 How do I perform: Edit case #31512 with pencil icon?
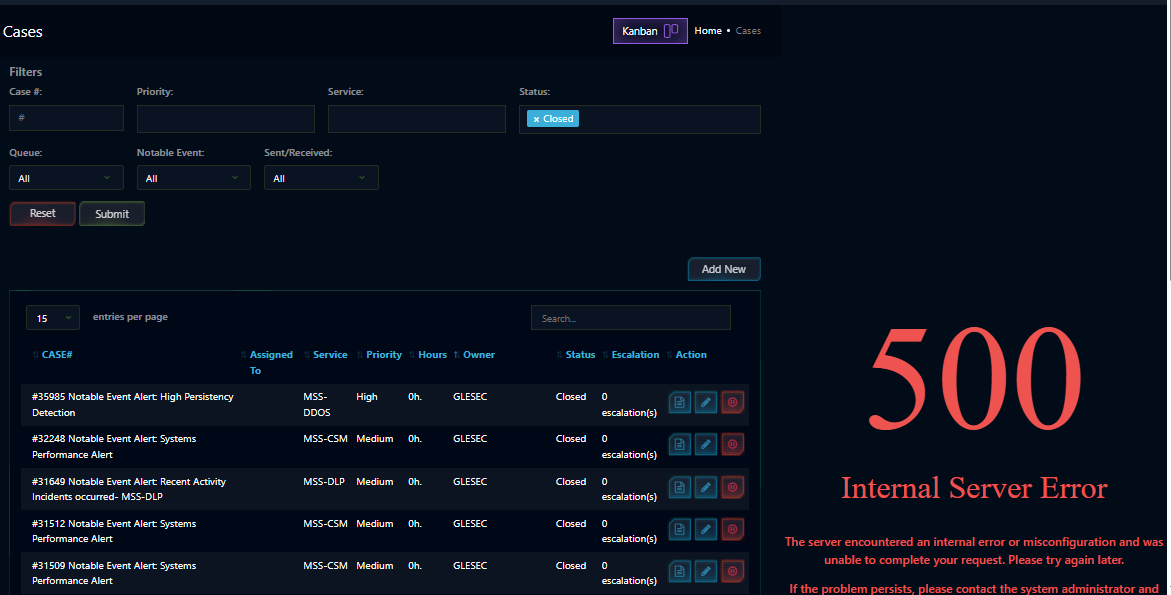(x=706, y=529)
